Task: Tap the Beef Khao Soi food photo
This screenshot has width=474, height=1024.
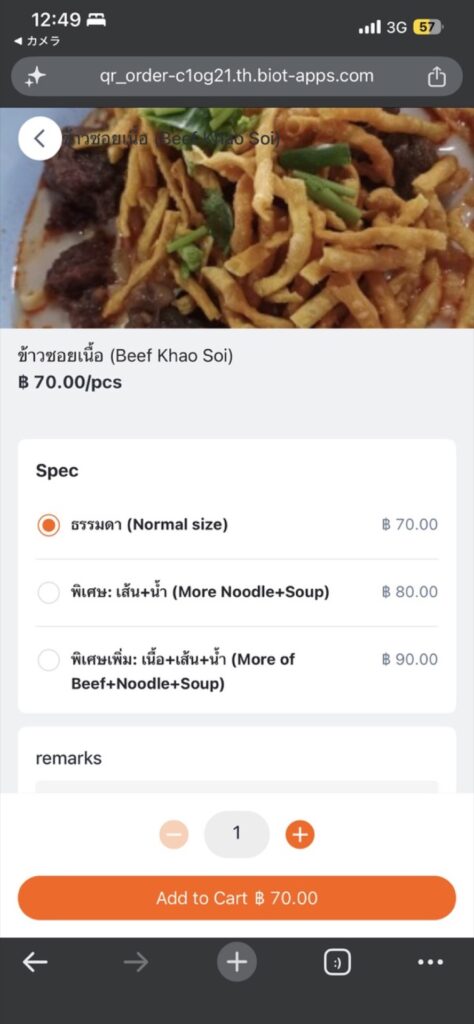Action: point(237,217)
